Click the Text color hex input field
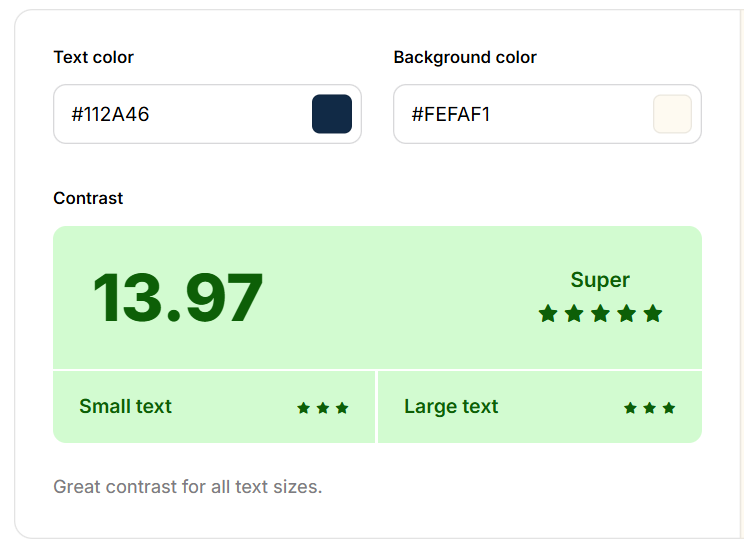The image size is (744, 546). tap(180, 114)
